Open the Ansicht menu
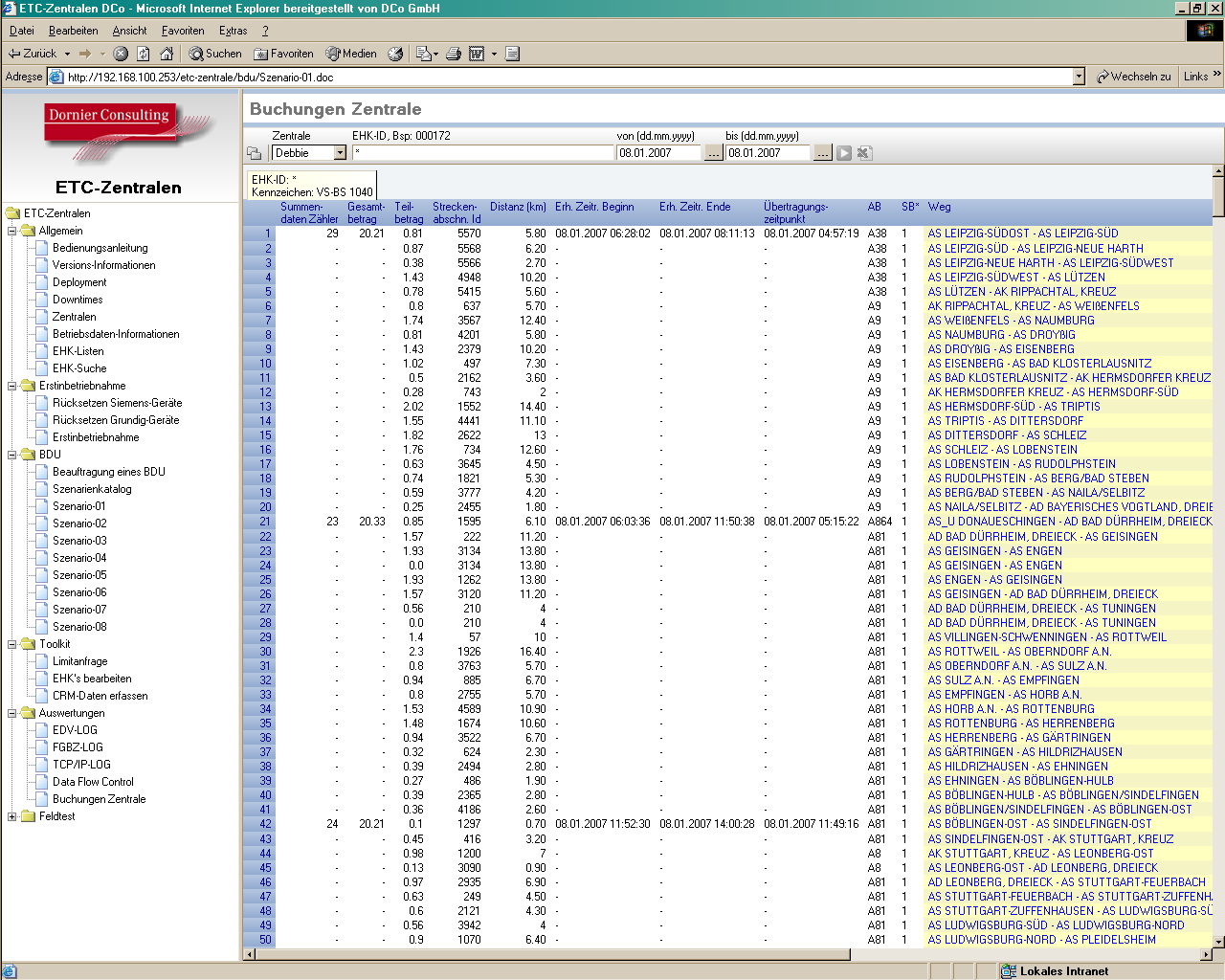The image size is (1225, 980). tap(129, 31)
